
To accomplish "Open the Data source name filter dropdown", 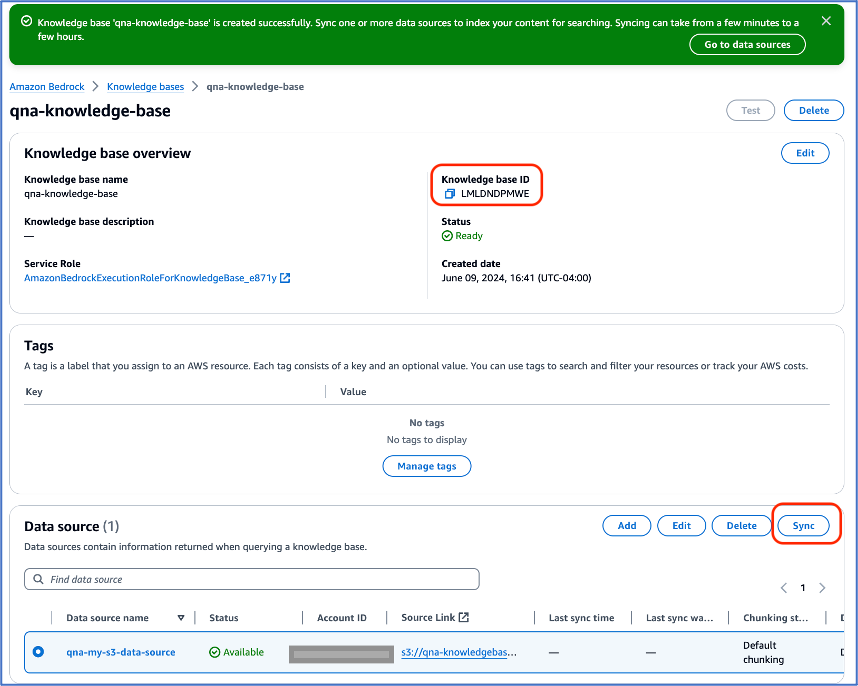I will (180, 617).
